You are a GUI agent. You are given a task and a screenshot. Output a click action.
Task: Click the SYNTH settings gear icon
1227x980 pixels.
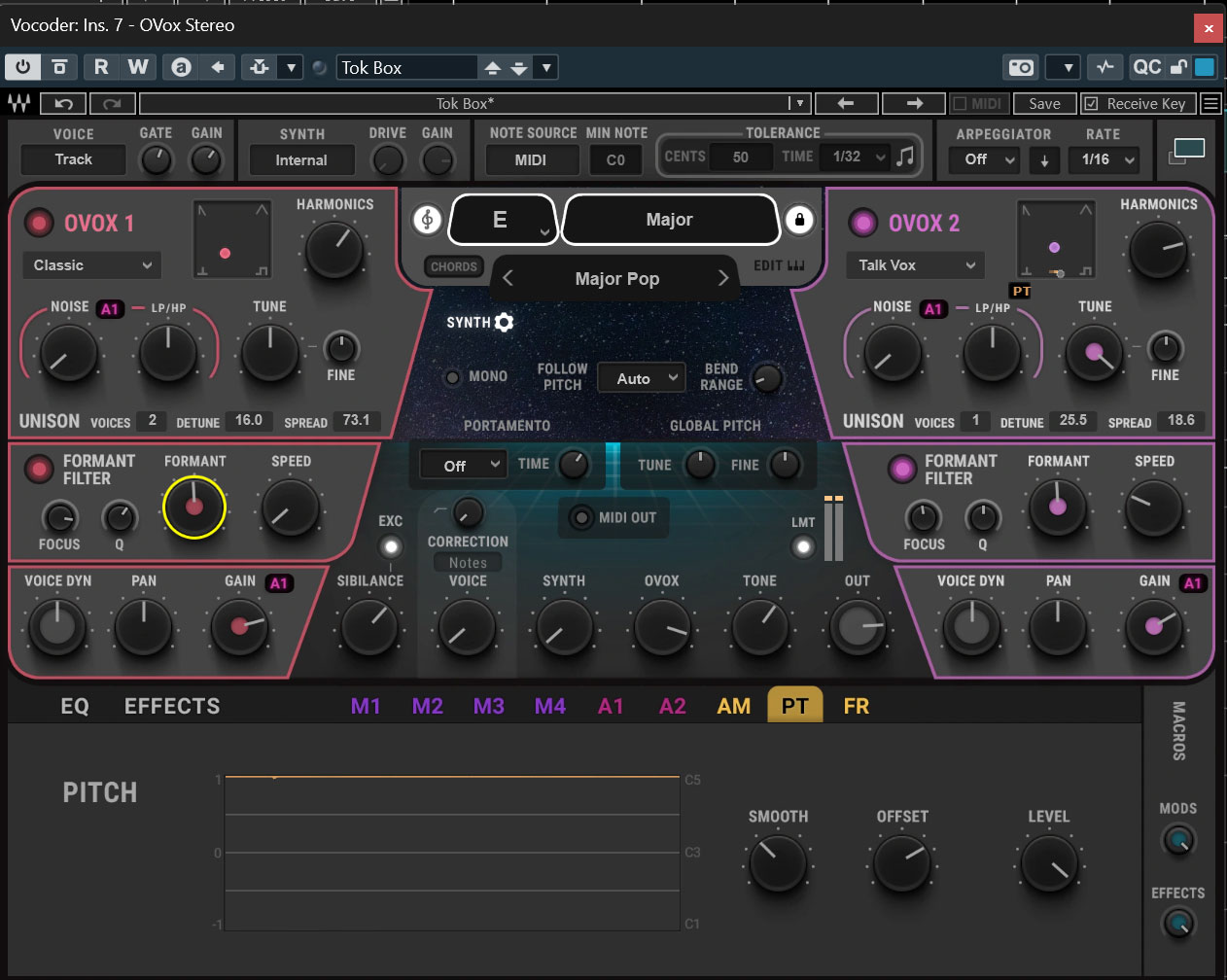click(504, 323)
